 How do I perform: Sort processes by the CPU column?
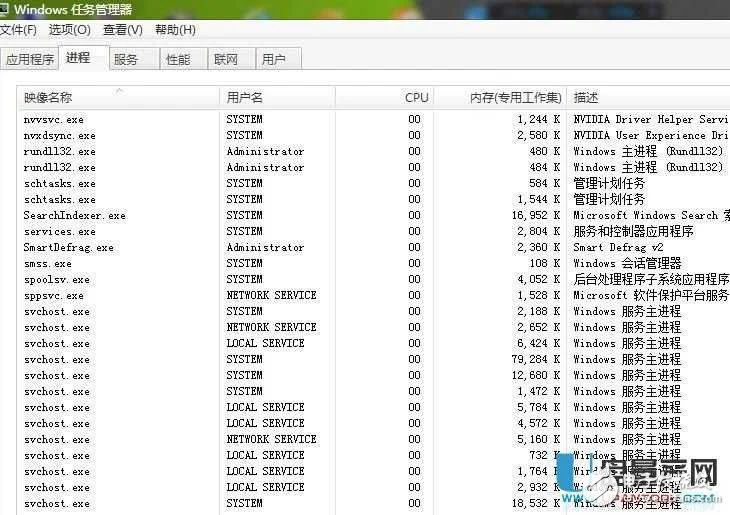385,97
